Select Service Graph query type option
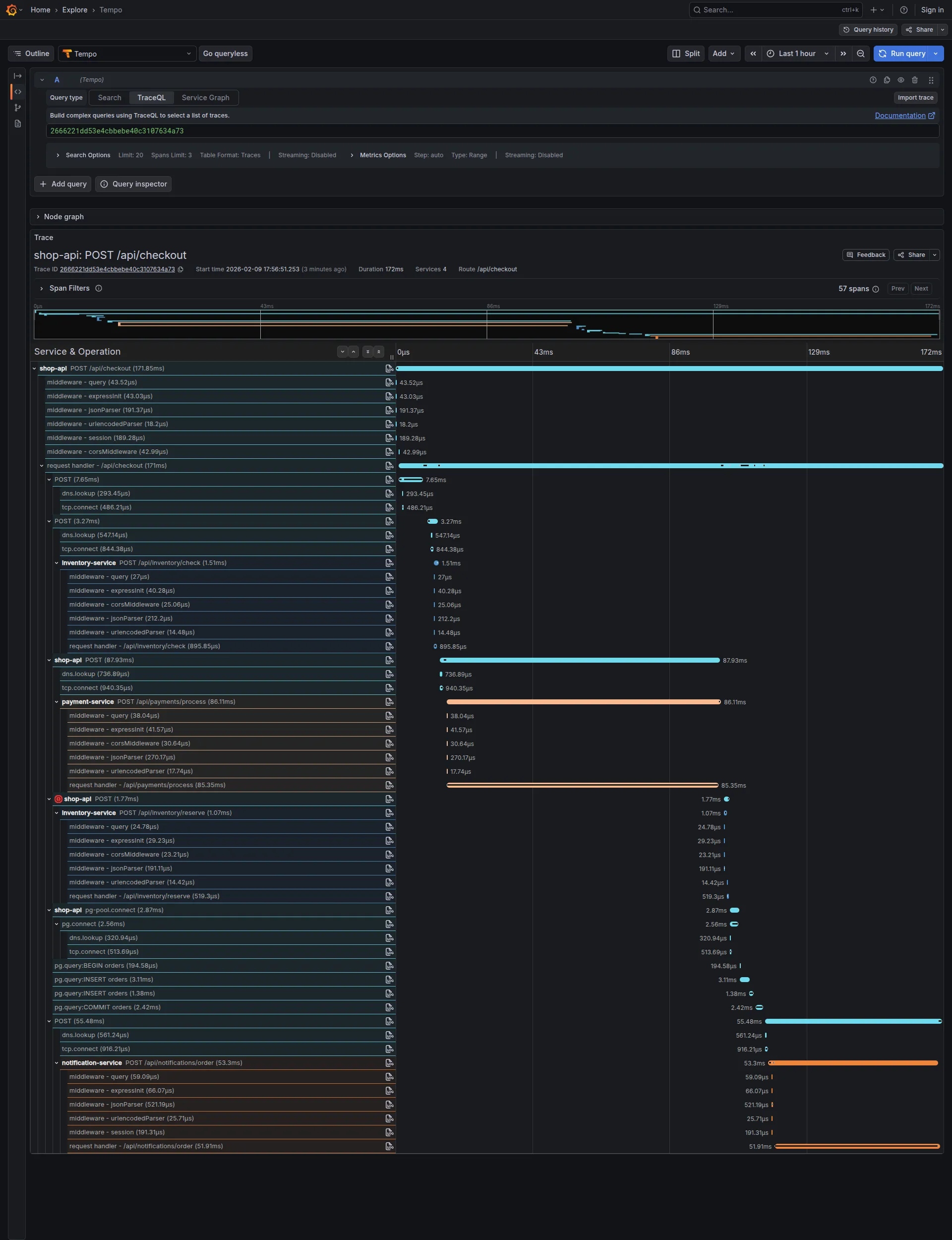This screenshot has height=1240, width=952. click(x=205, y=98)
